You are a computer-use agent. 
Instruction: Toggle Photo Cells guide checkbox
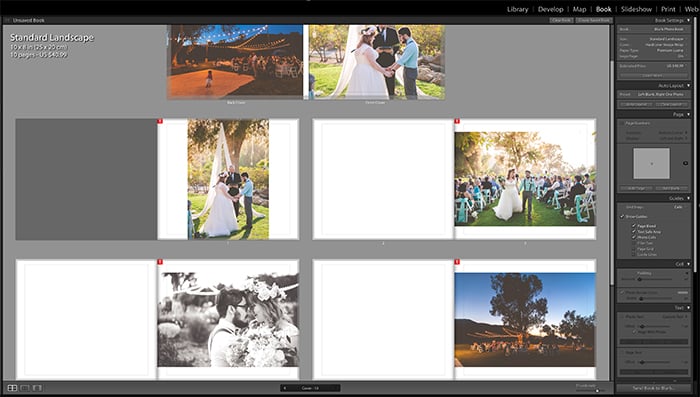(633, 237)
